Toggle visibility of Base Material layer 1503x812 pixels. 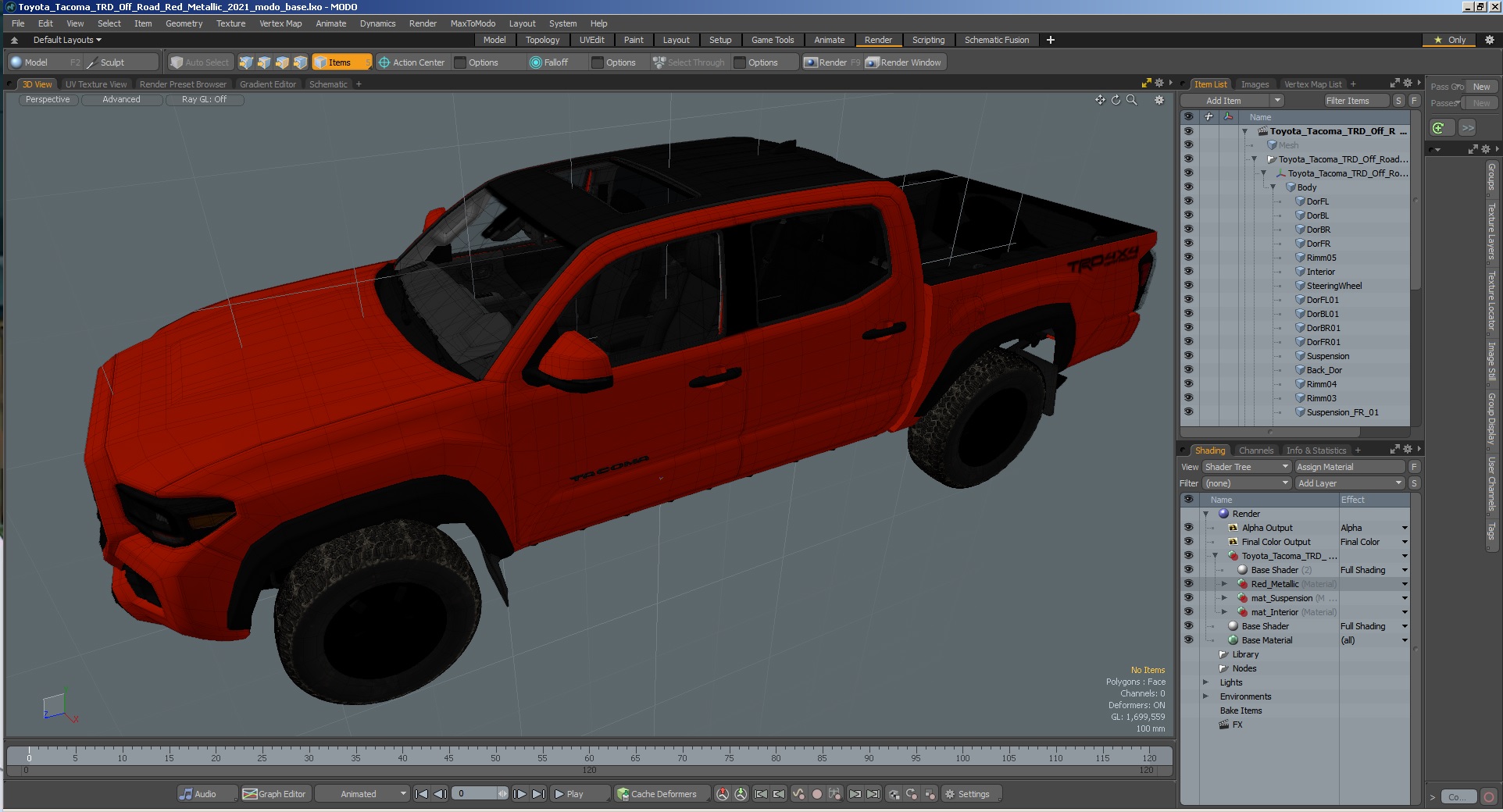(1188, 639)
